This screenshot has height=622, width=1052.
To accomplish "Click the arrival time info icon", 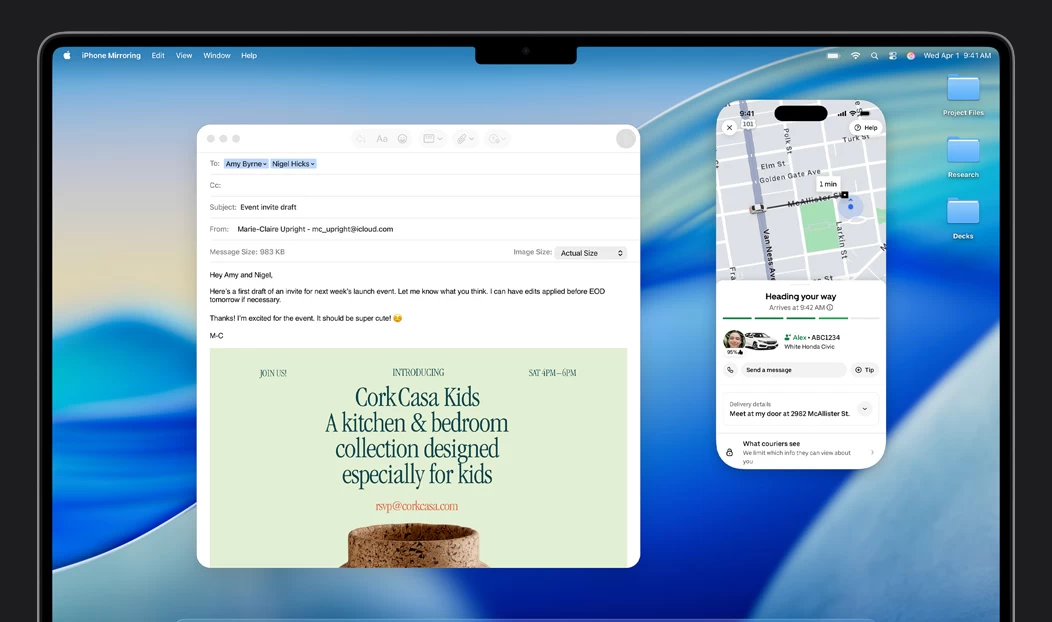I will click(830, 308).
